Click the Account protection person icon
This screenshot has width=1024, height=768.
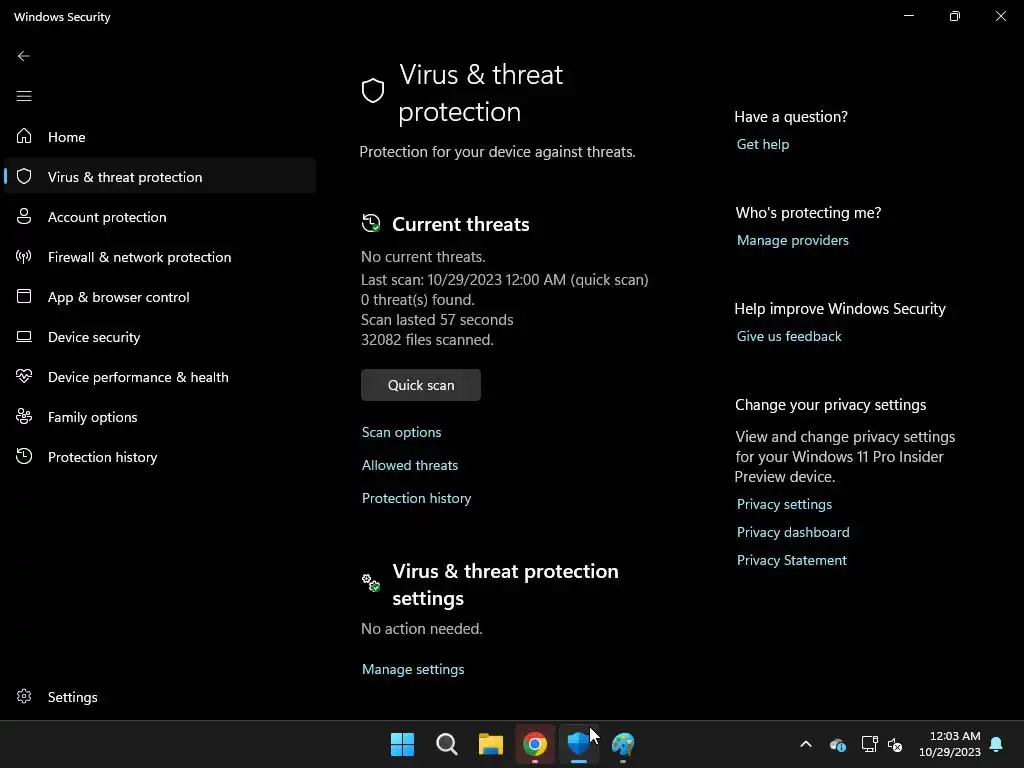coord(24,216)
